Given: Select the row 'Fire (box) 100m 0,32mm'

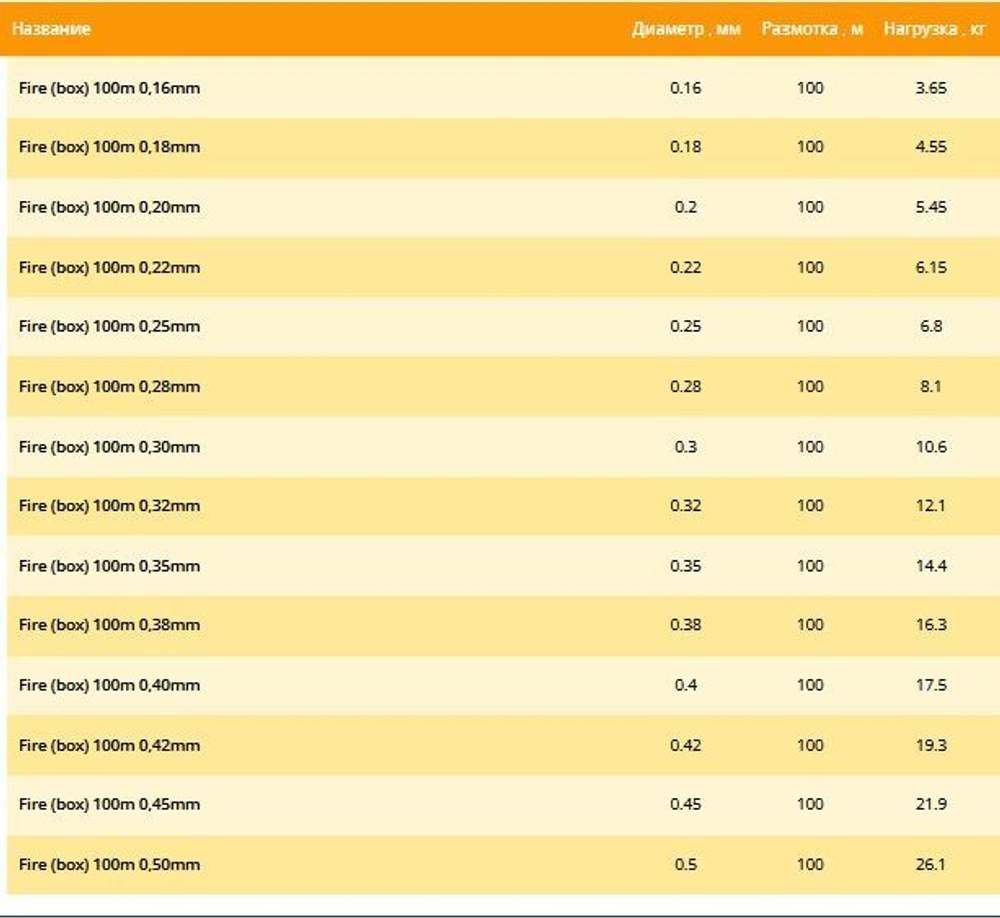Looking at the screenshot, I should coord(503,505).
